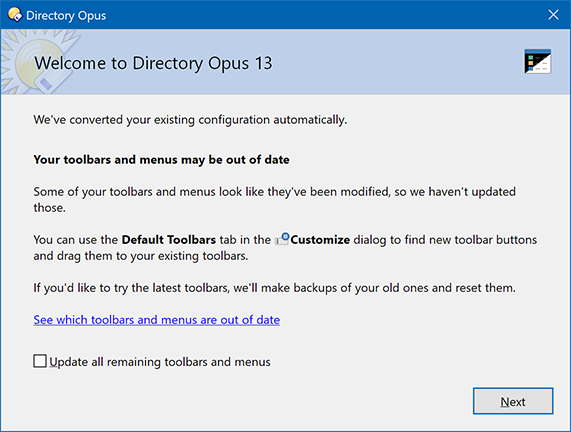
Task: Click the 'Directory Opus' window title text
Action: [x=66, y=16]
